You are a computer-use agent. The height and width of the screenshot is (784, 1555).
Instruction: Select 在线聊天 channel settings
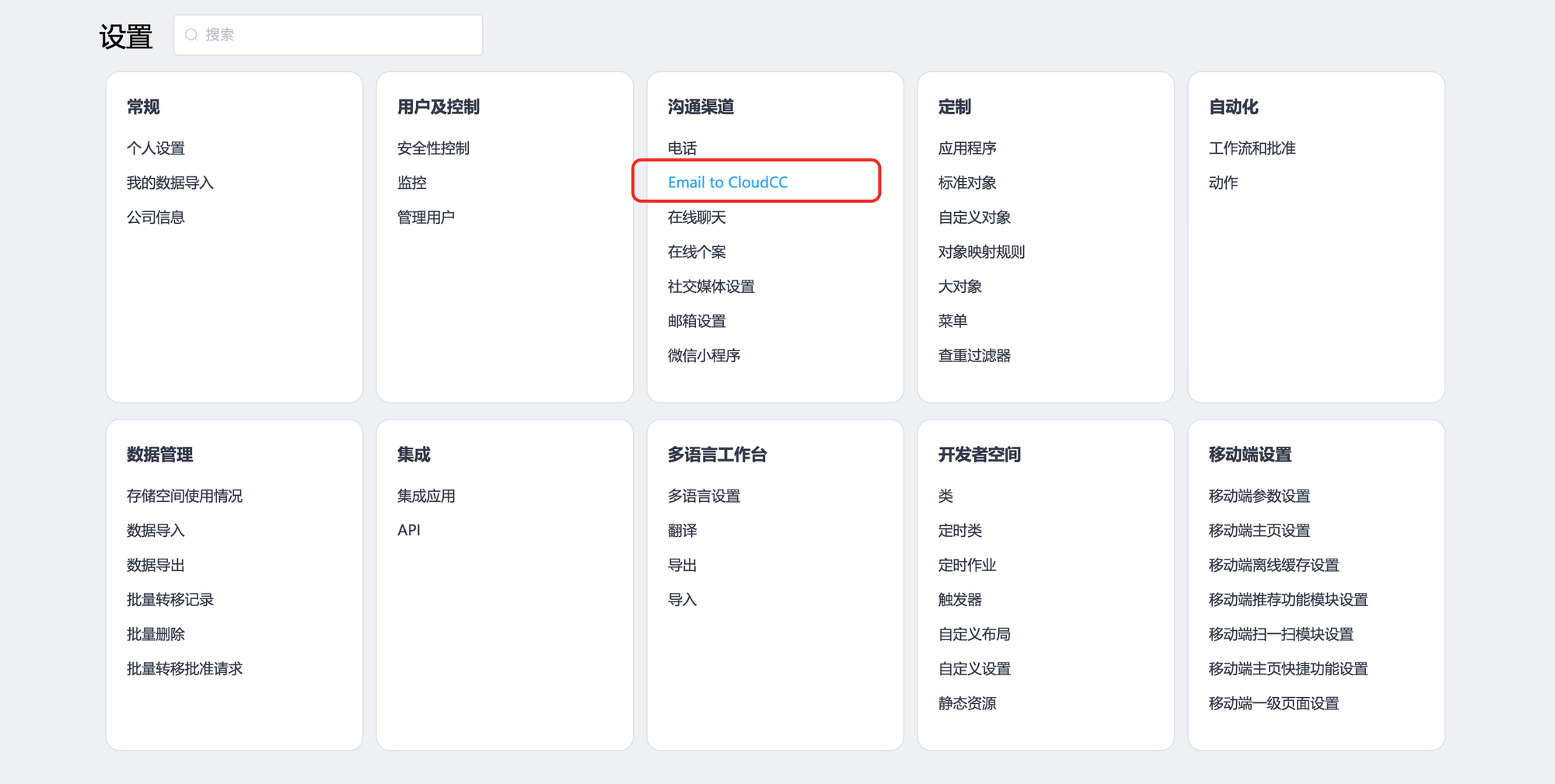click(x=696, y=218)
